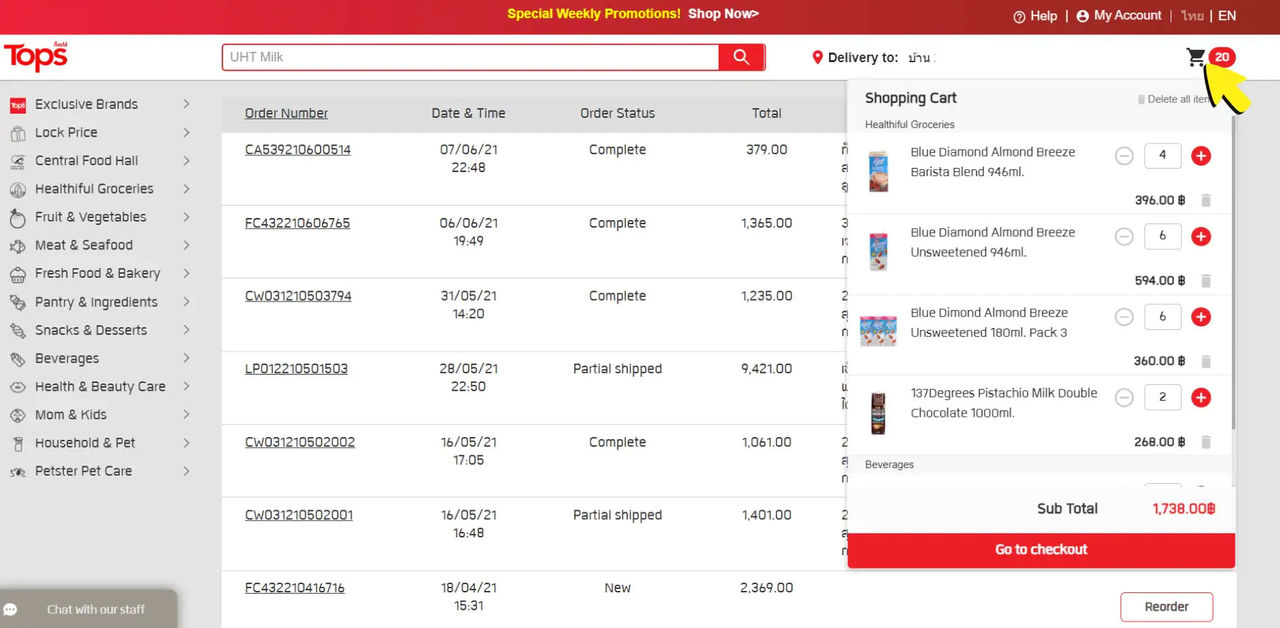The width and height of the screenshot is (1280, 628).
Task: Expand Beverages submenu chevron
Action: click(x=187, y=358)
